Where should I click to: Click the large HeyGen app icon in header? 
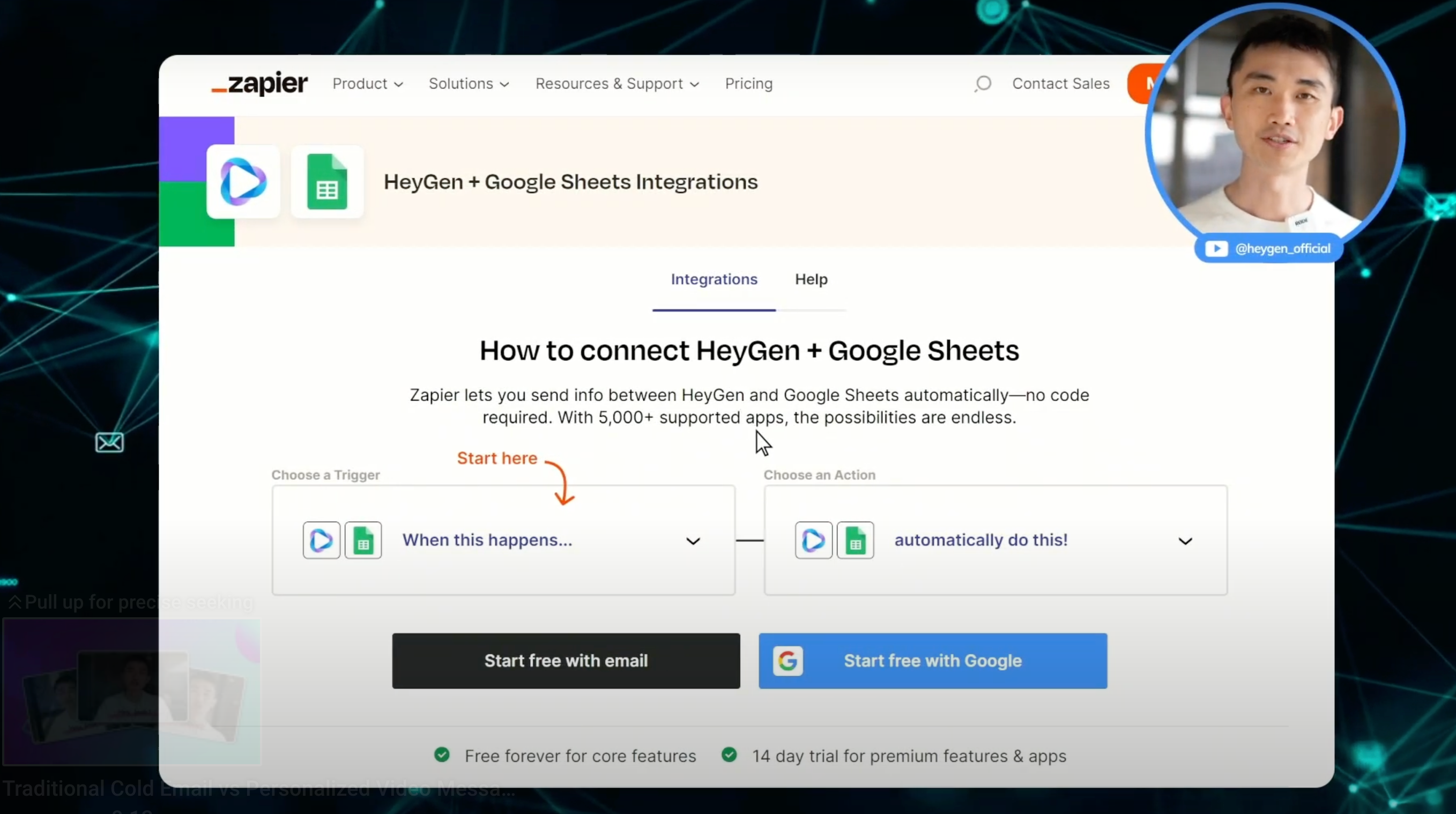point(243,182)
